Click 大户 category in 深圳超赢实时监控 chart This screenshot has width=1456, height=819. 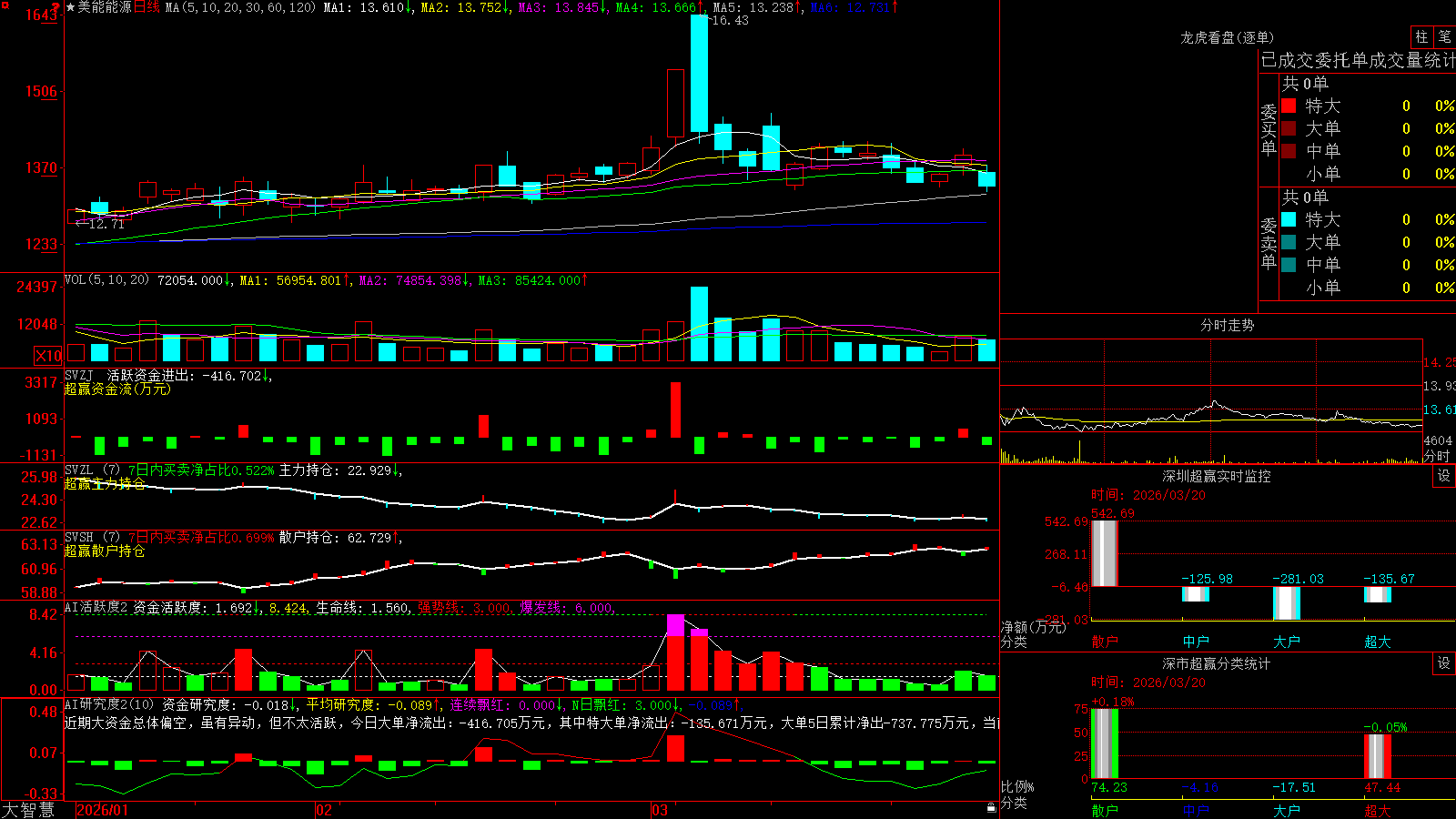[1287, 642]
